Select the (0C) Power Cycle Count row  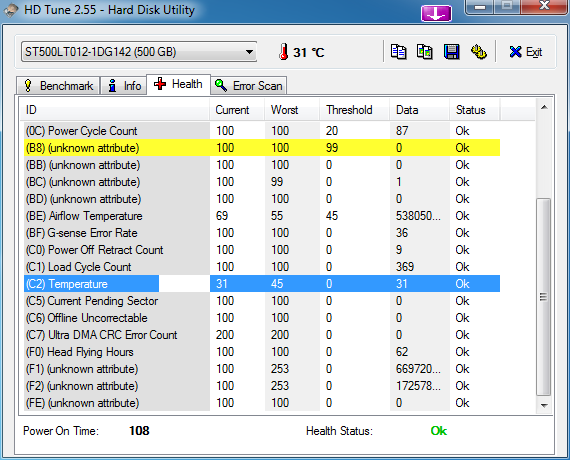262,131
